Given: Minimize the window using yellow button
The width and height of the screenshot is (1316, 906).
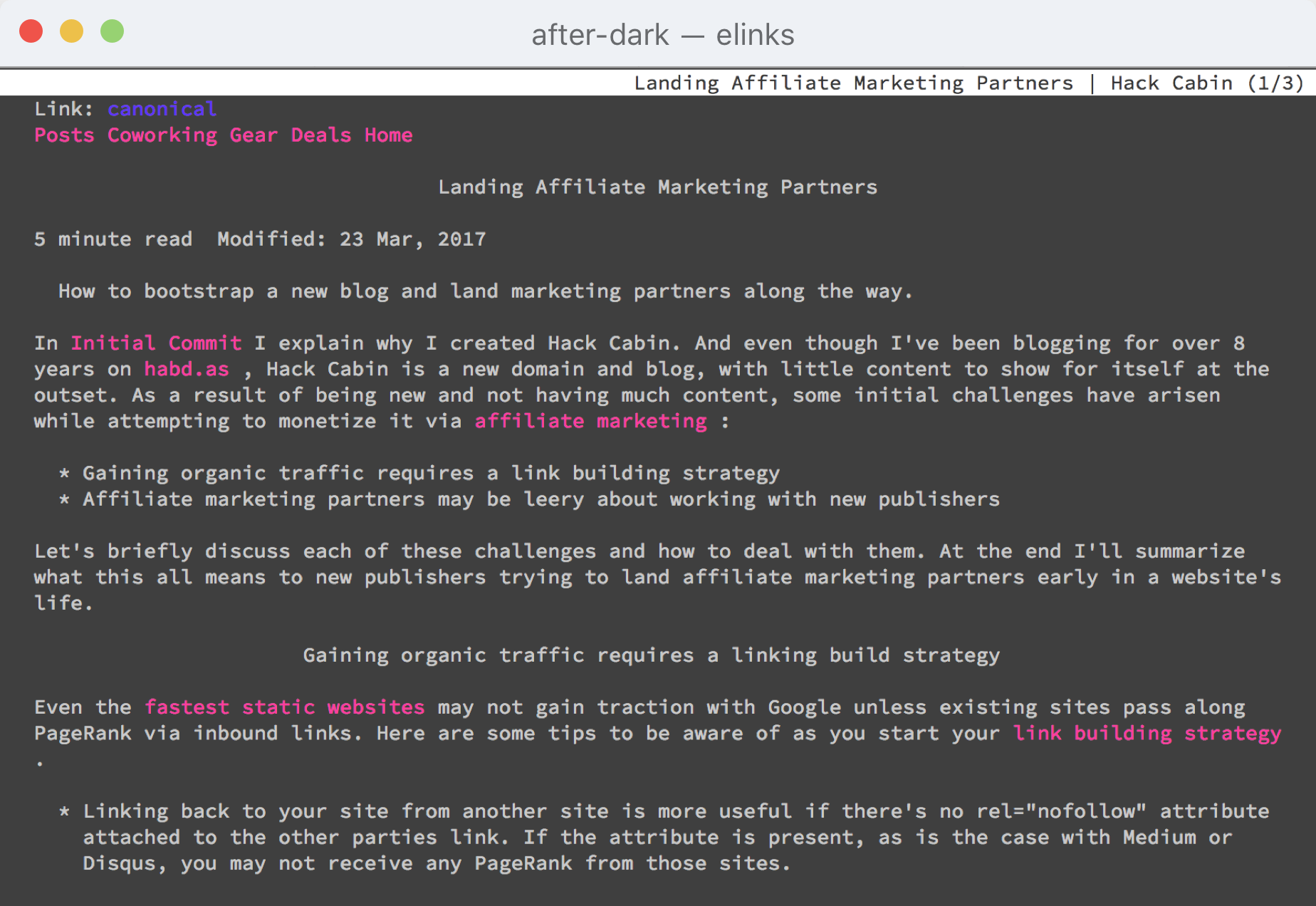Looking at the screenshot, I should (72, 32).
